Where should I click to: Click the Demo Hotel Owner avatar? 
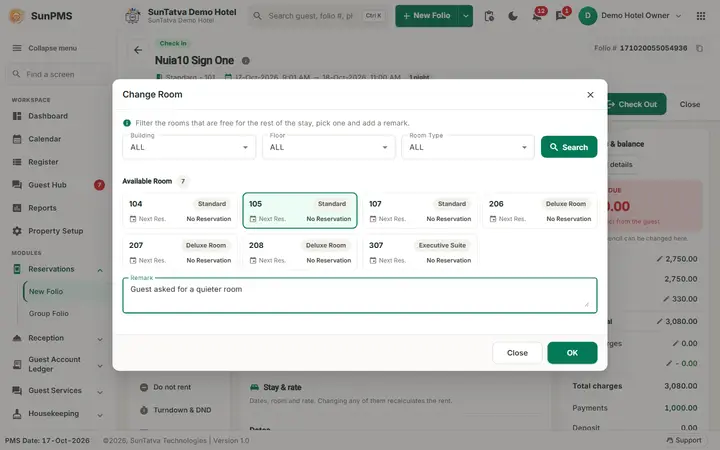(587, 16)
